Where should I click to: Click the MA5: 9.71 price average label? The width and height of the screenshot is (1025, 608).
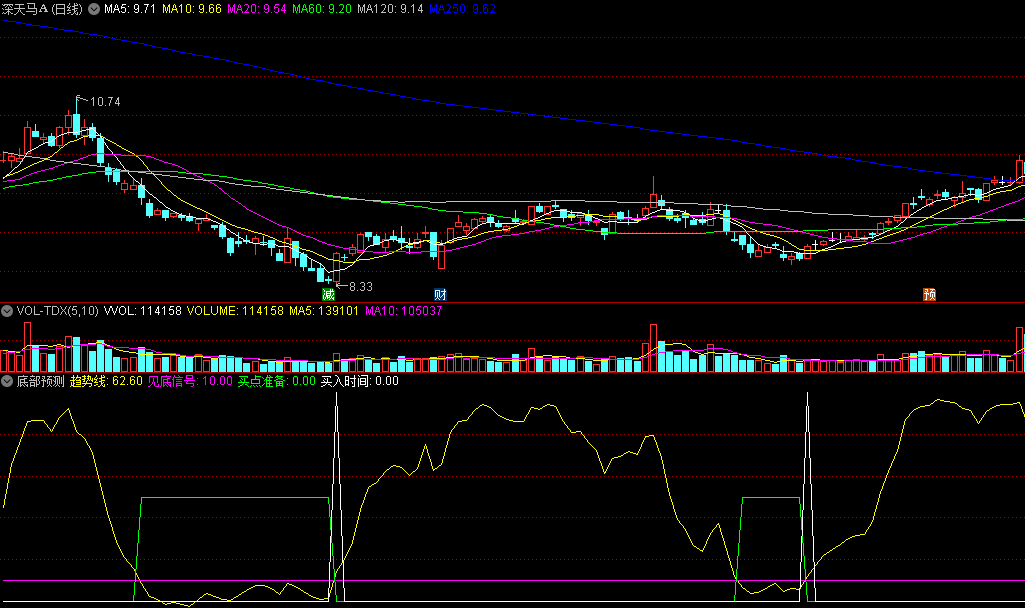[x=130, y=9]
